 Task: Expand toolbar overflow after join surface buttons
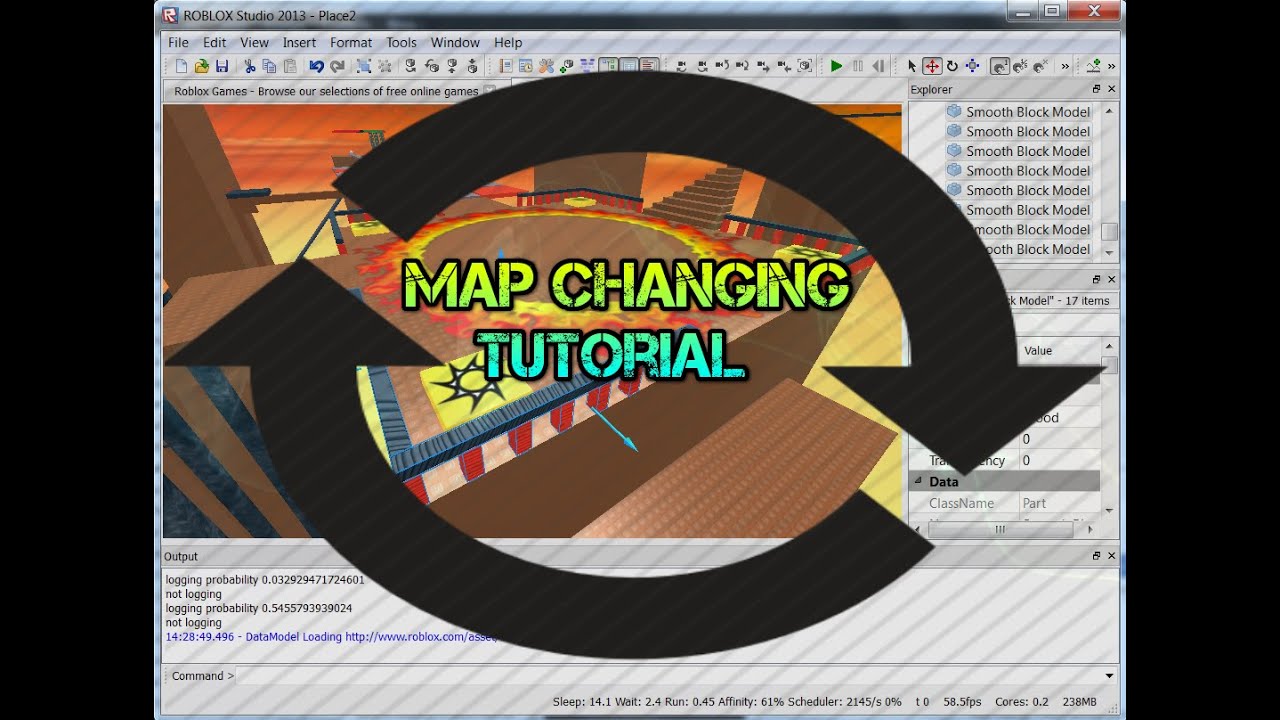(x=1065, y=66)
